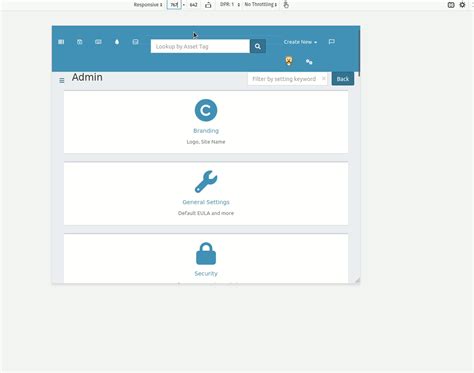Open the Components drive icon in navbar
Image resolution: width=474 pixels, height=373 pixels.
click(x=135, y=42)
